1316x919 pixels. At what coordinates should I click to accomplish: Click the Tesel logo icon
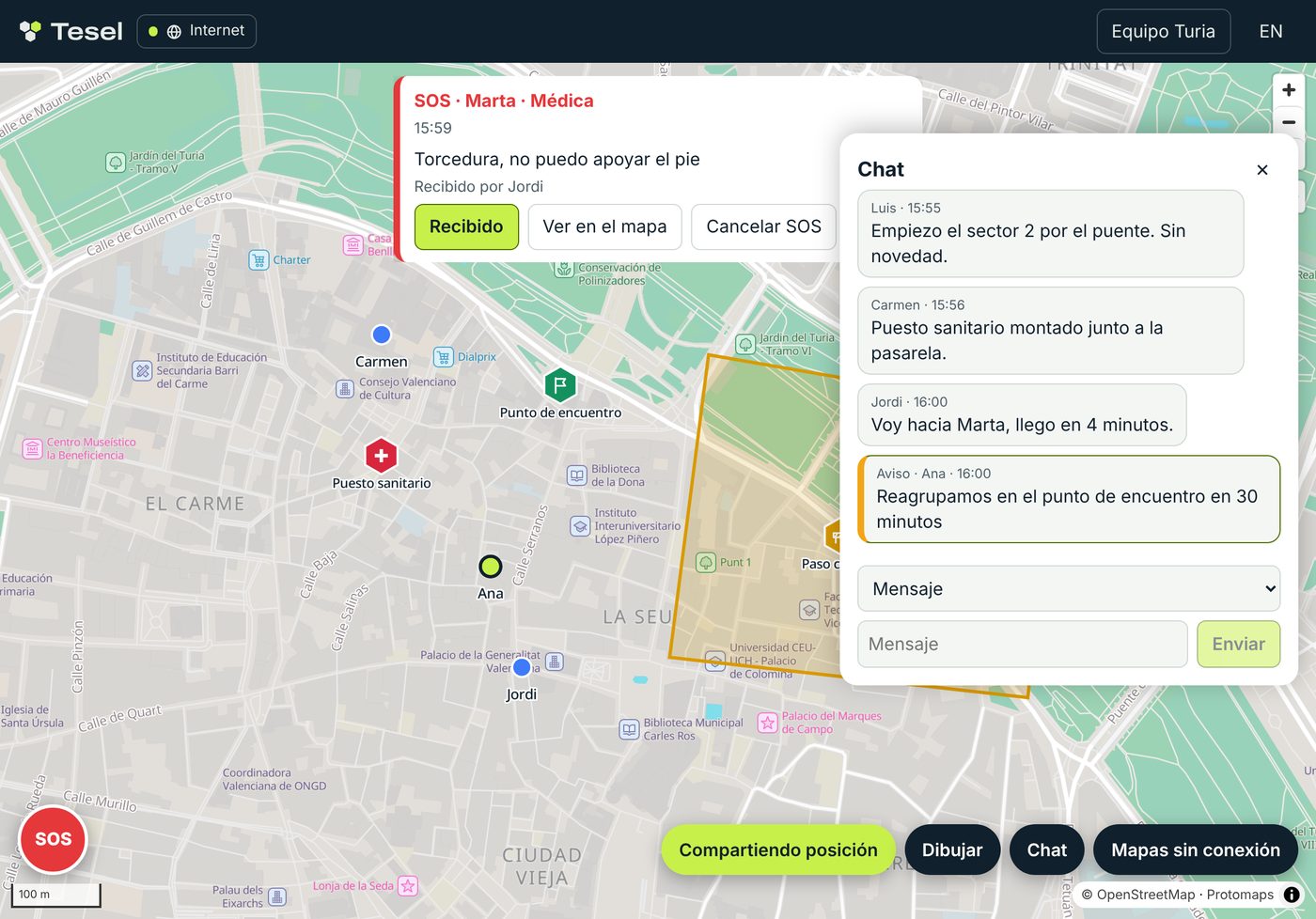coord(30,31)
